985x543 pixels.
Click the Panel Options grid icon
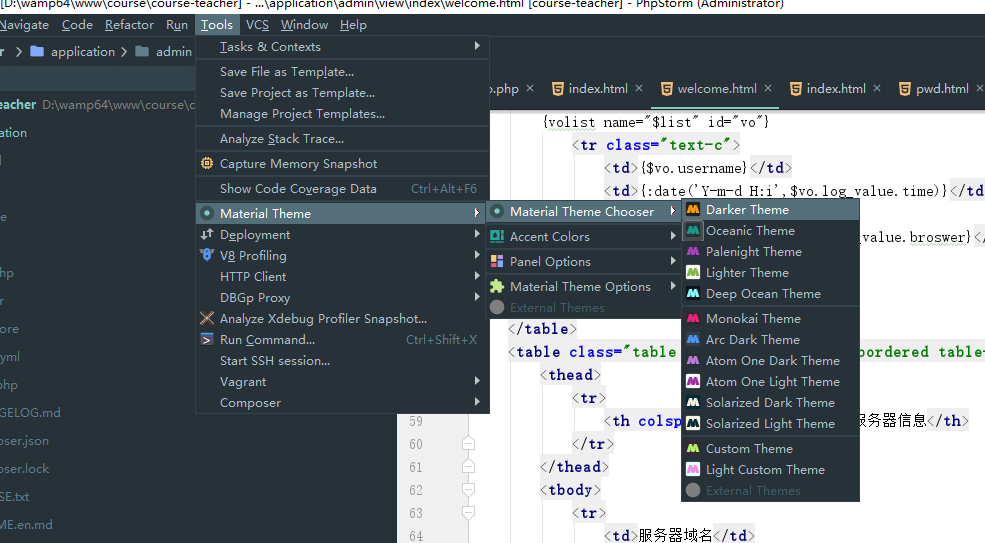[497, 261]
